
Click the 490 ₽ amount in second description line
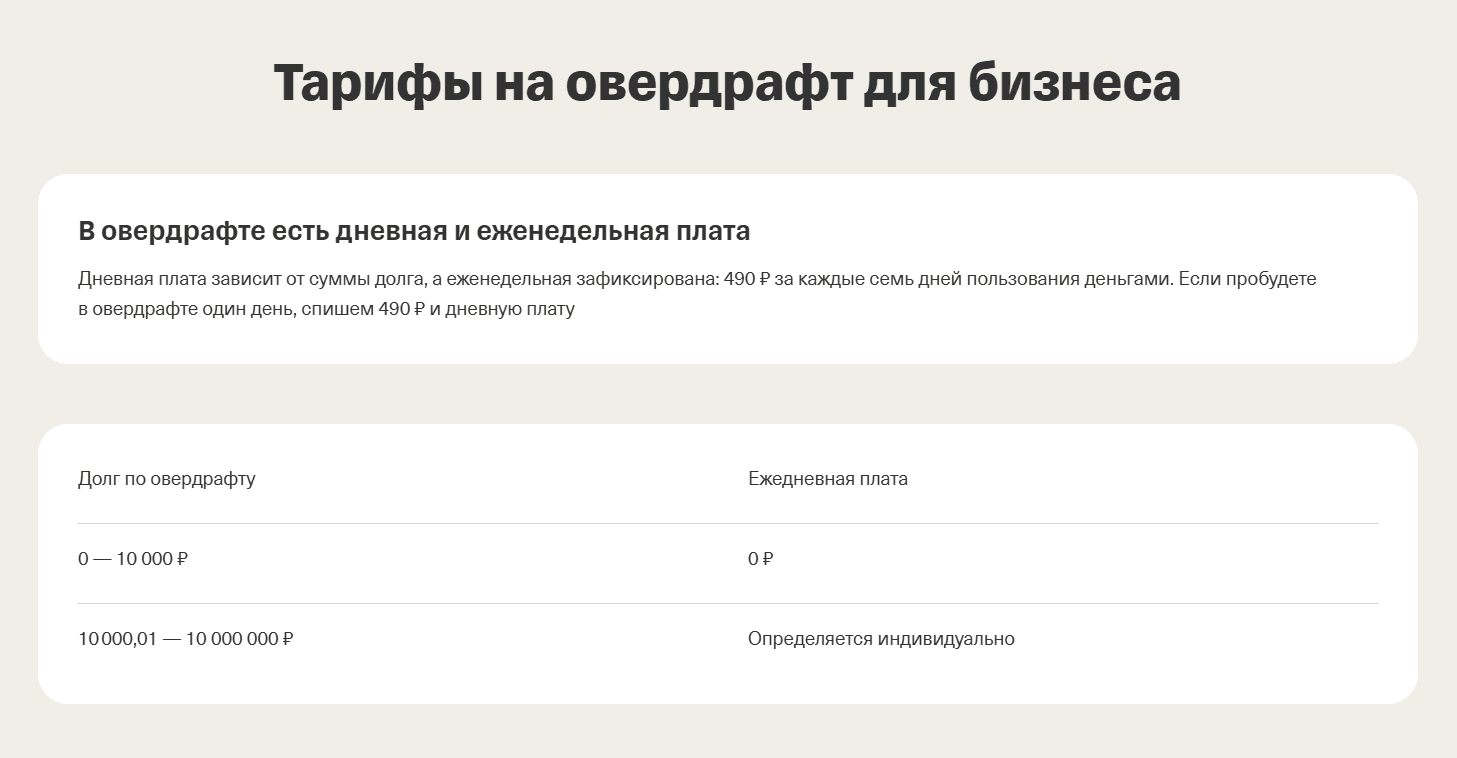coord(402,309)
